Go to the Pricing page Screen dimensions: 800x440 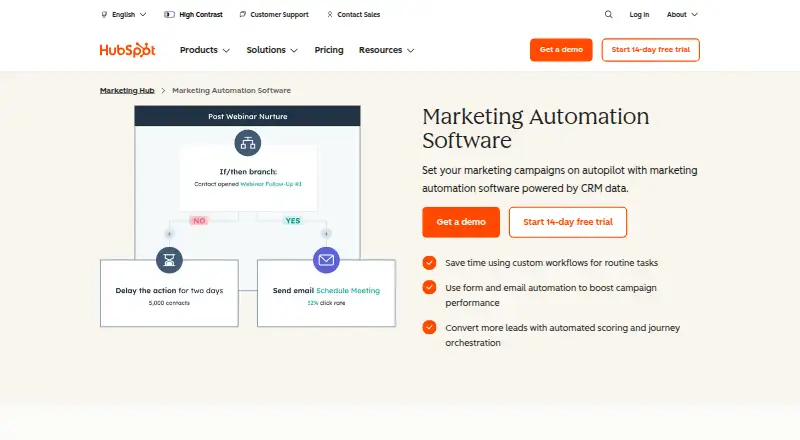click(329, 50)
